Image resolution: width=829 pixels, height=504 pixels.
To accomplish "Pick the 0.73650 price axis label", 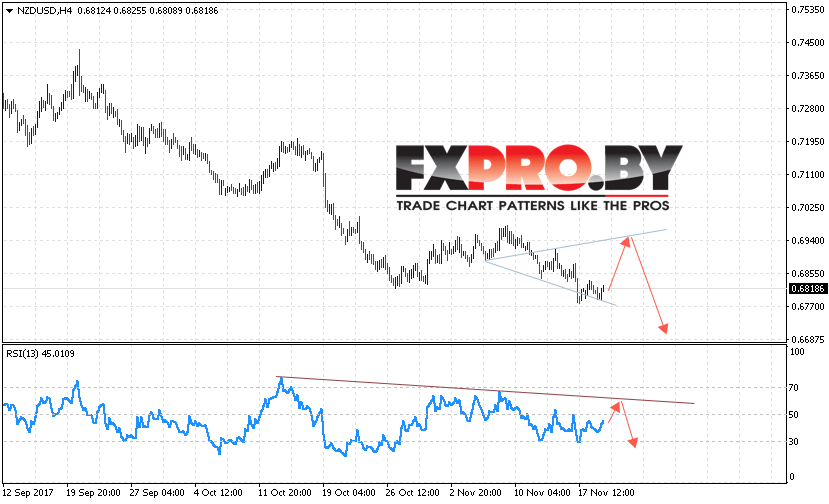I will pos(808,76).
